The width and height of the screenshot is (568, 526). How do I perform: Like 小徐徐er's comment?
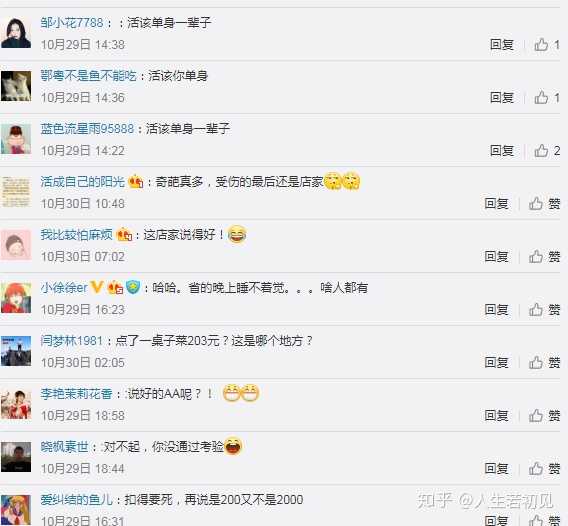pos(544,310)
